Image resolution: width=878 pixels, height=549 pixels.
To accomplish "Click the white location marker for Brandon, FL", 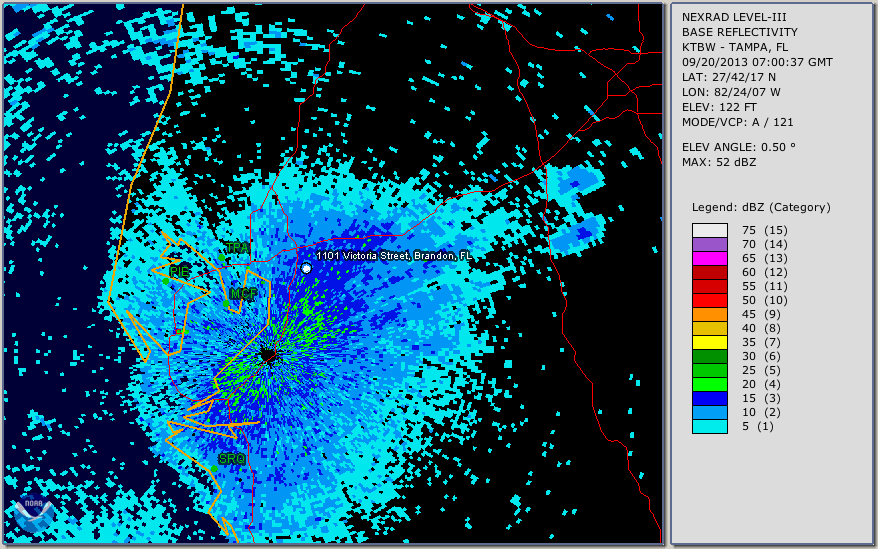I will pos(306,268).
